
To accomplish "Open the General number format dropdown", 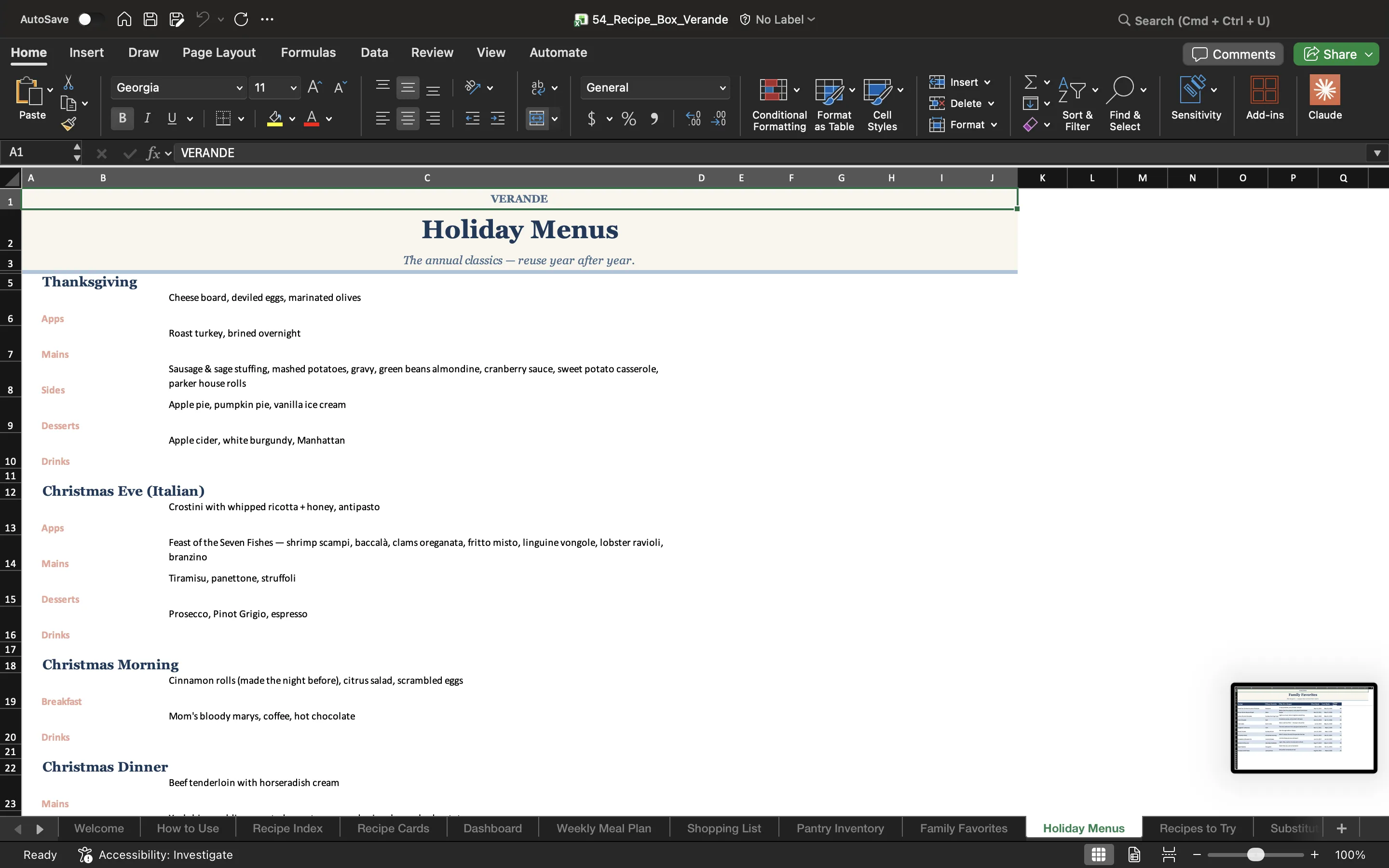I will (722, 88).
